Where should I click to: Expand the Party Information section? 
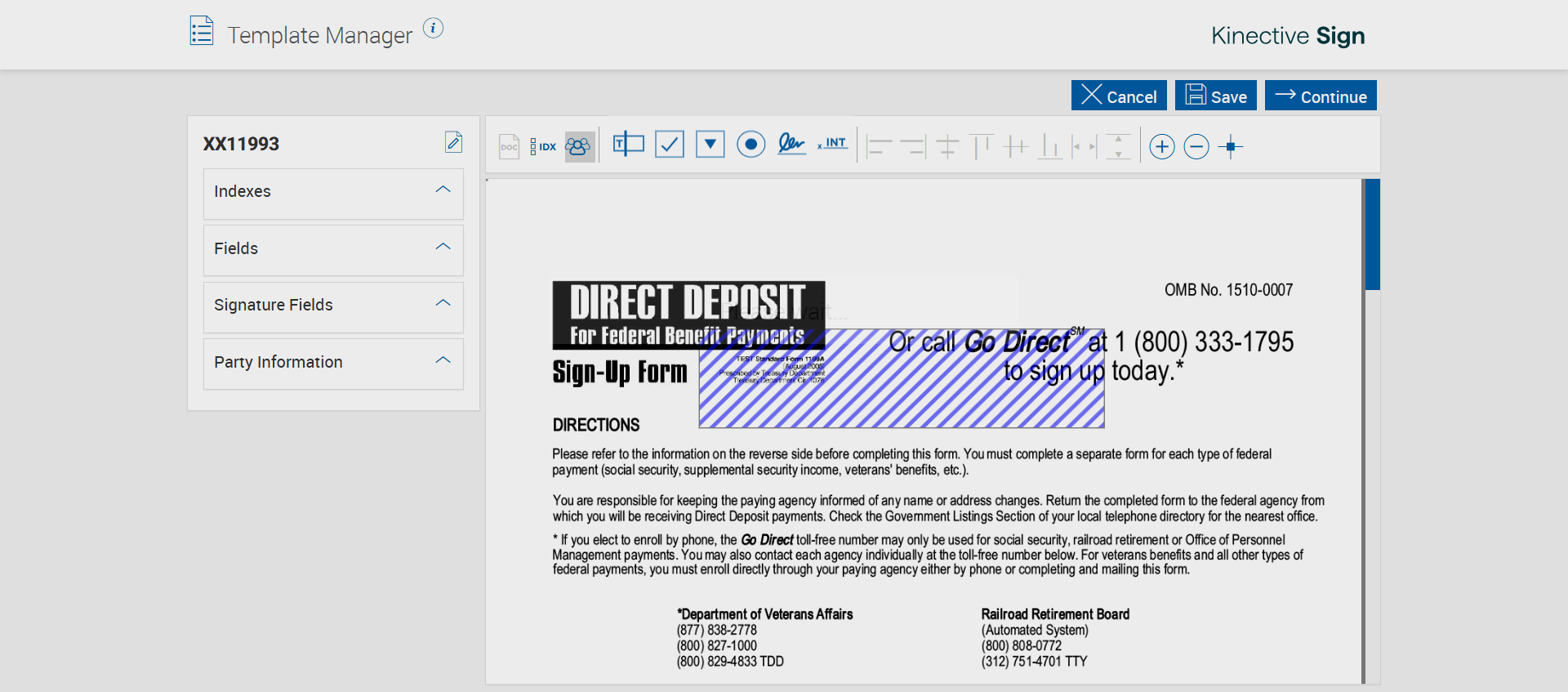tap(333, 364)
